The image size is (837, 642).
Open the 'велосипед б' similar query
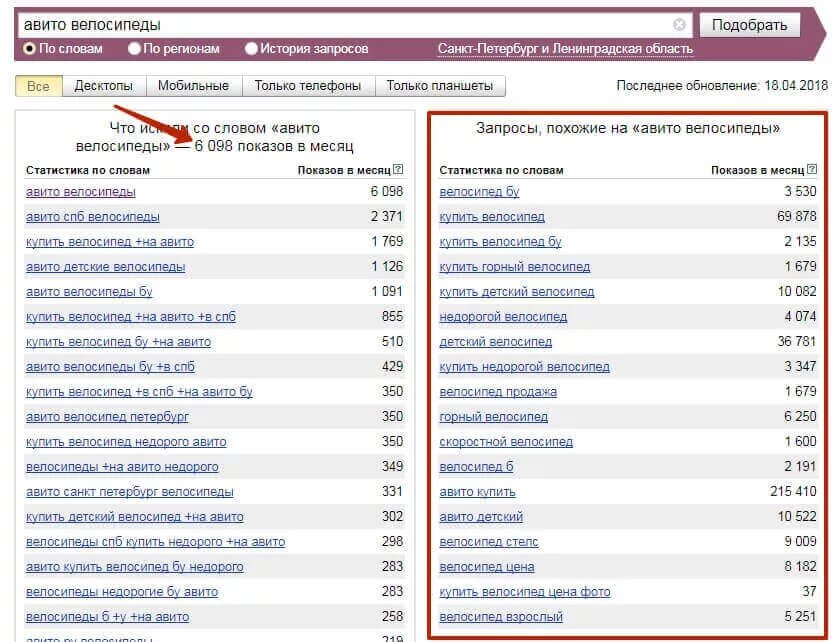476,467
